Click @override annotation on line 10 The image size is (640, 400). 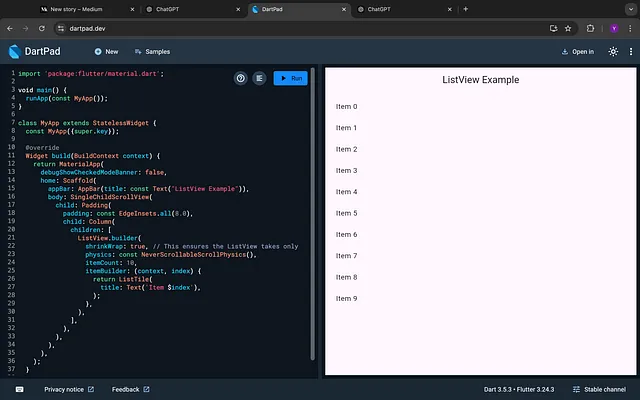(x=42, y=148)
